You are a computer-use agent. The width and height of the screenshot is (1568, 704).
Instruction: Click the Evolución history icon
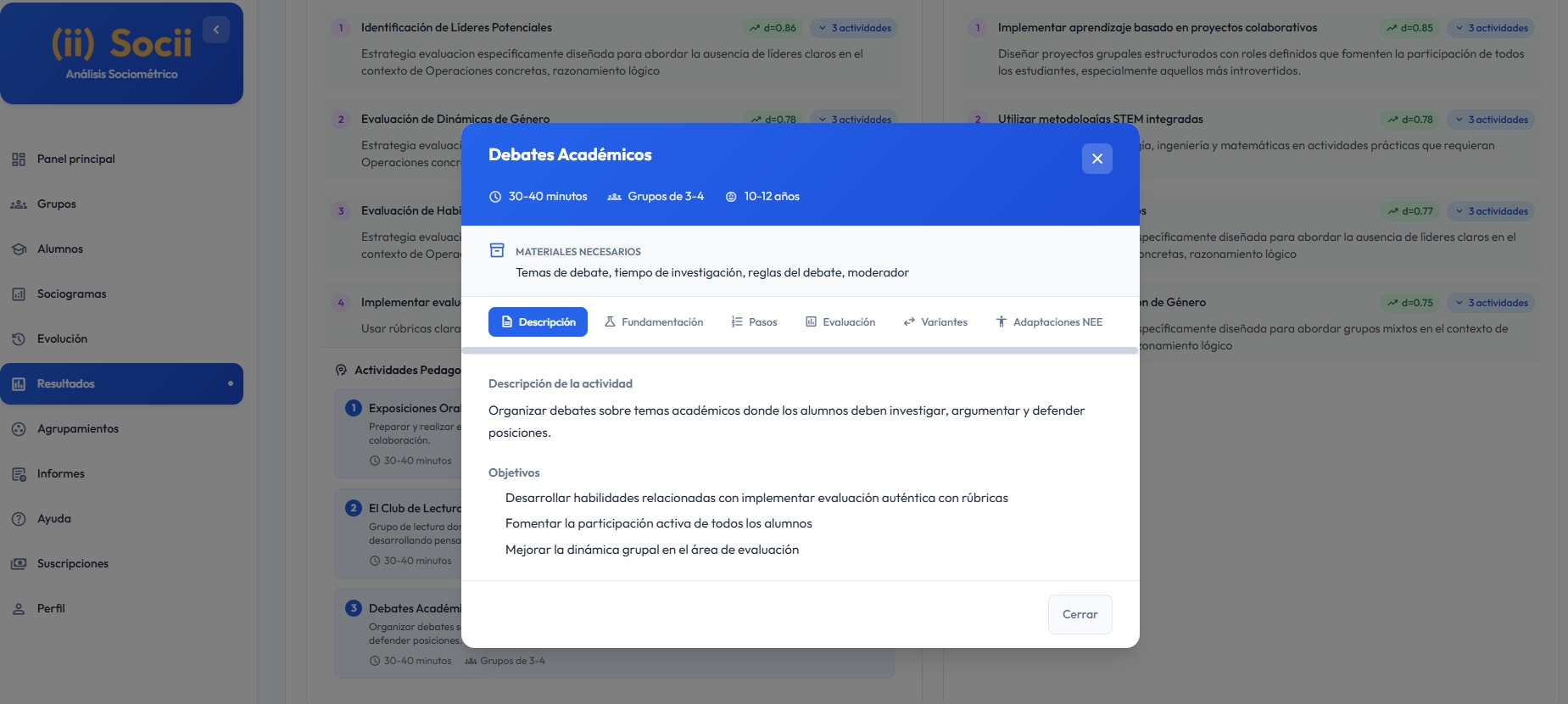click(x=19, y=339)
